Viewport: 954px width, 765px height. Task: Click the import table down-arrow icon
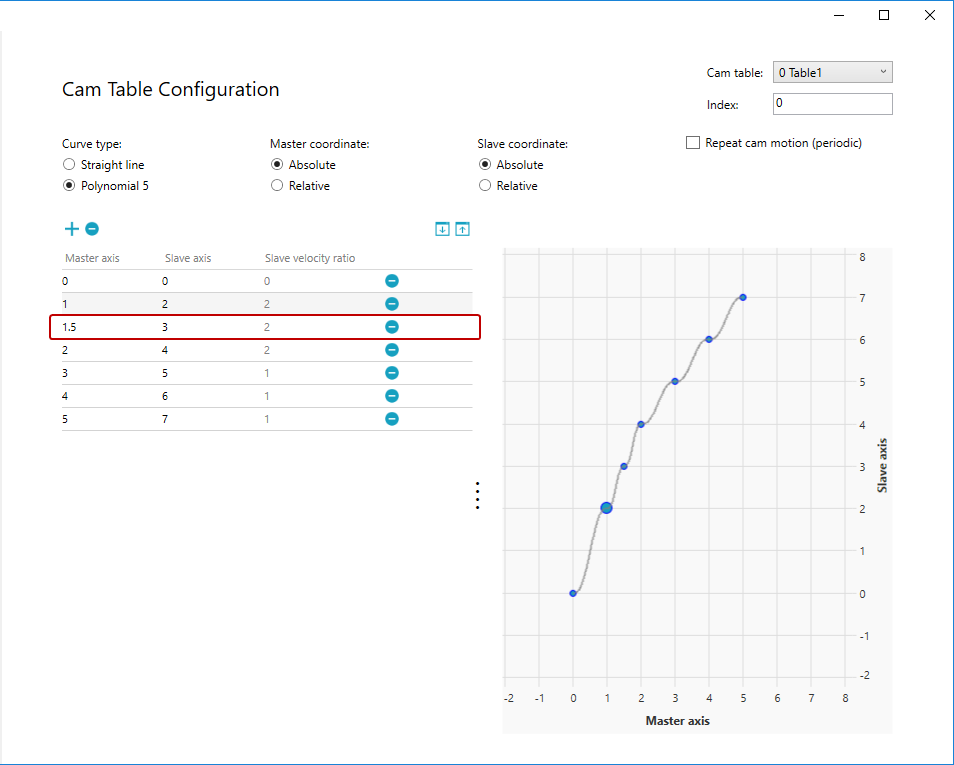442,229
